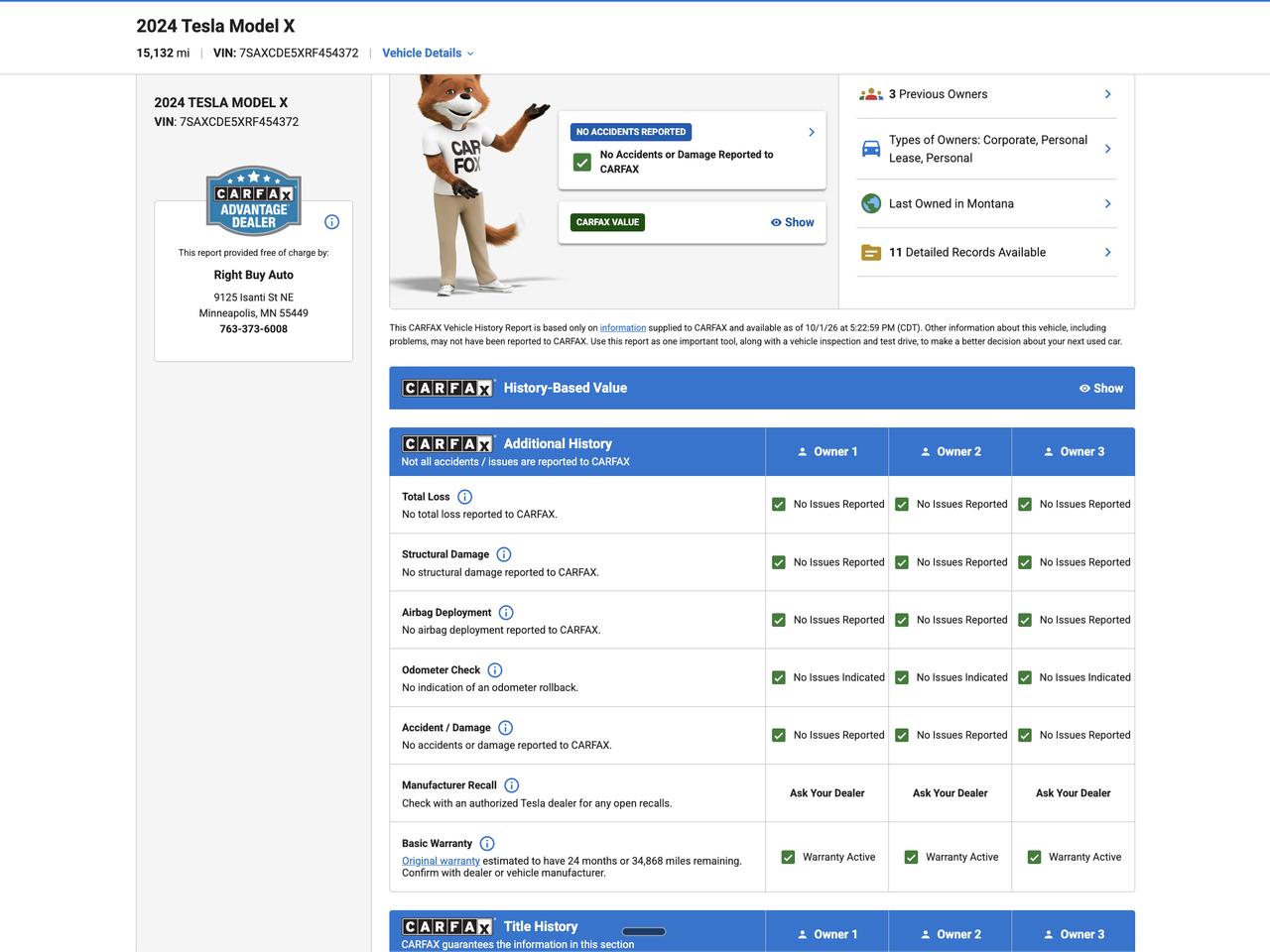
Task: Click the dark pill handle on Title History bar
Action: pos(644,931)
